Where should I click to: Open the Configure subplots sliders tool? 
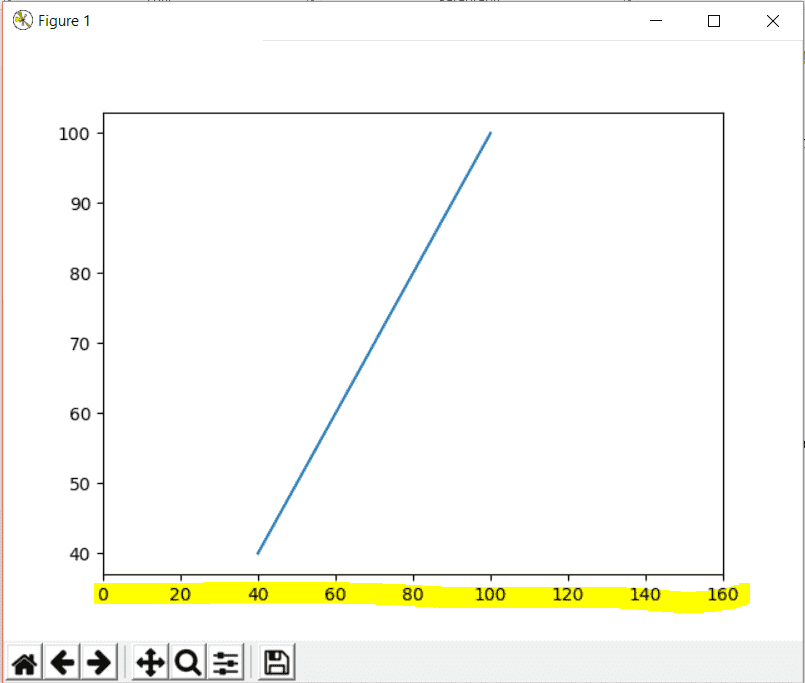[225, 662]
